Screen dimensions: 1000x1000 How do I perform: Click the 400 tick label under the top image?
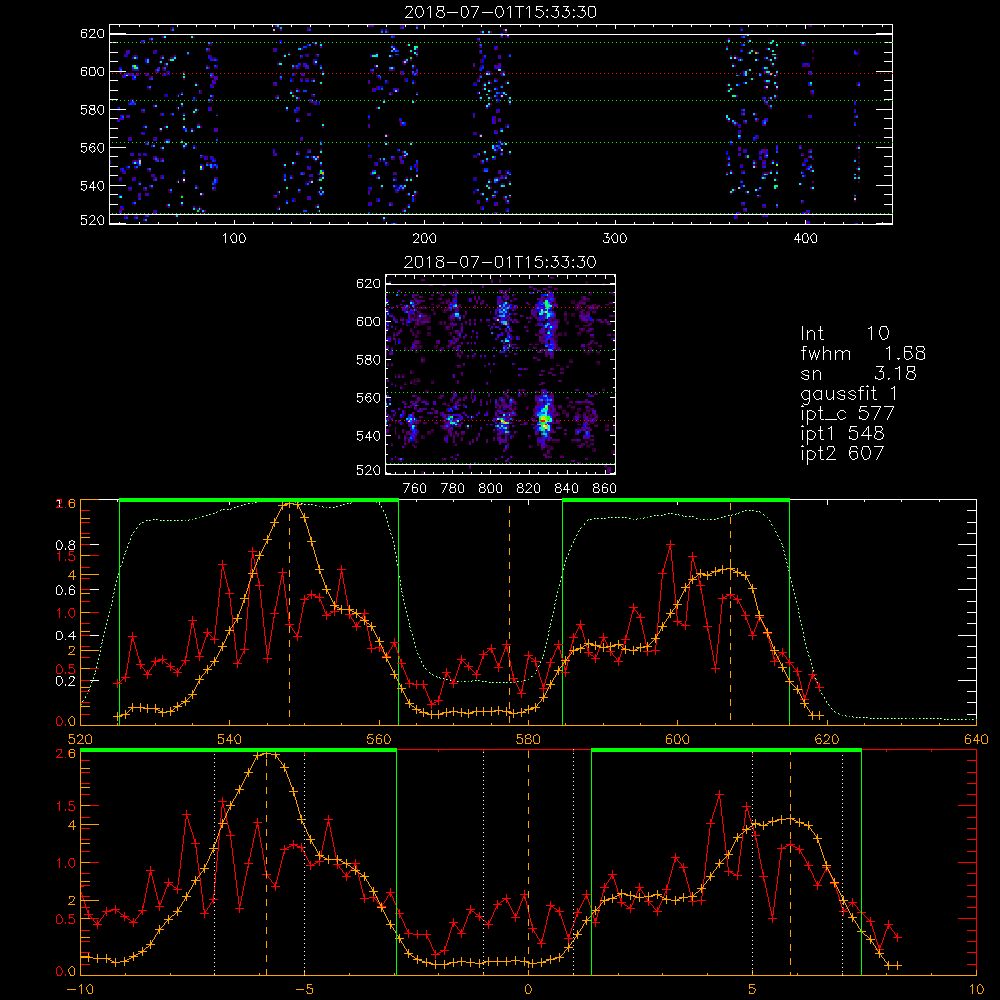click(x=805, y=239)
